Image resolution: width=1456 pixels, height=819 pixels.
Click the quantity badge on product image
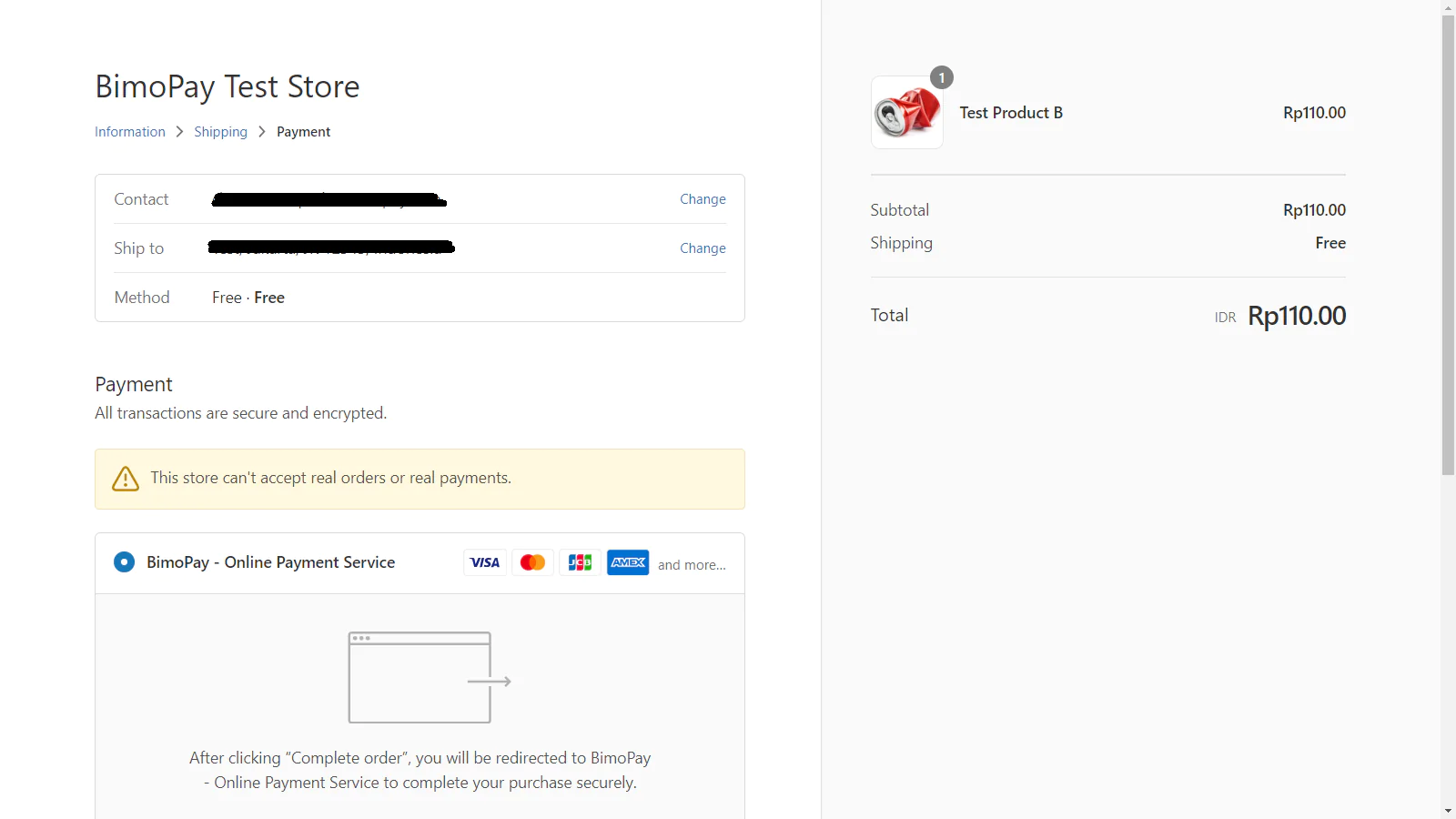click(942, 78)
